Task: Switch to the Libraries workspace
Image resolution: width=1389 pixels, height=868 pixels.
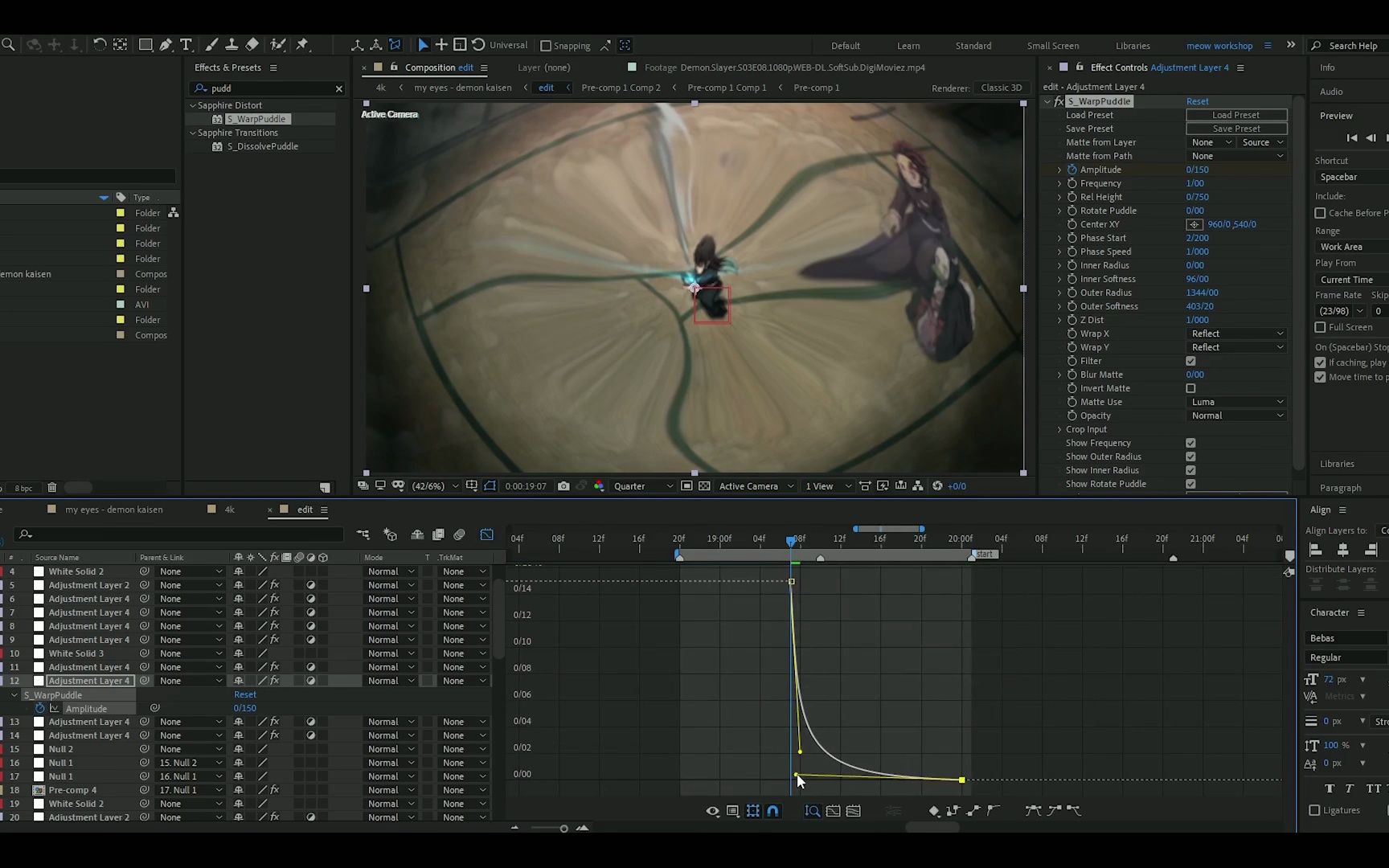Action: click(1133, 46)
